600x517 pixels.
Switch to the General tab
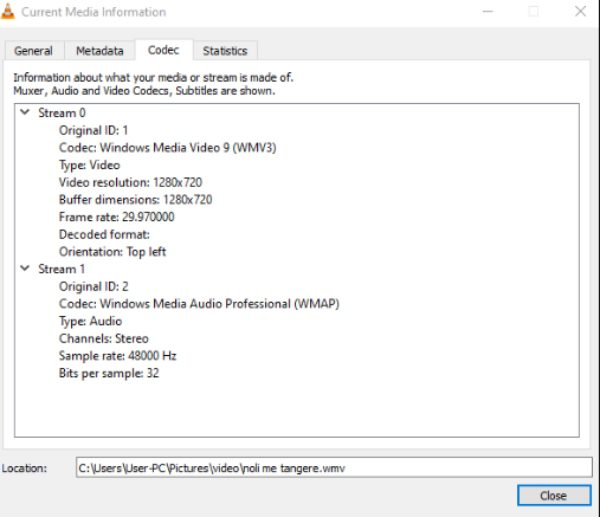pos(34,51)
